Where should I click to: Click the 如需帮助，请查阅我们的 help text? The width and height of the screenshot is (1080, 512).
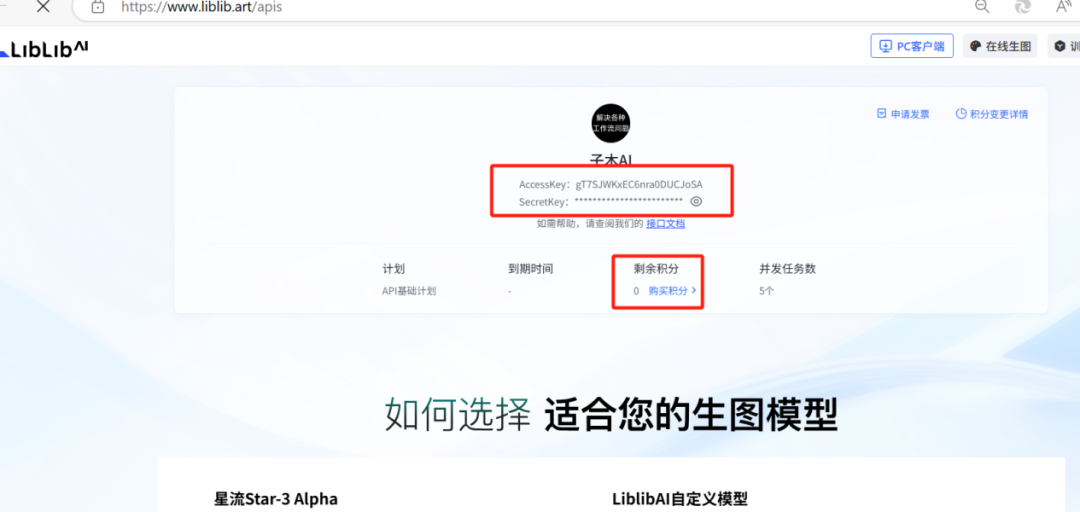click(590, 224)
